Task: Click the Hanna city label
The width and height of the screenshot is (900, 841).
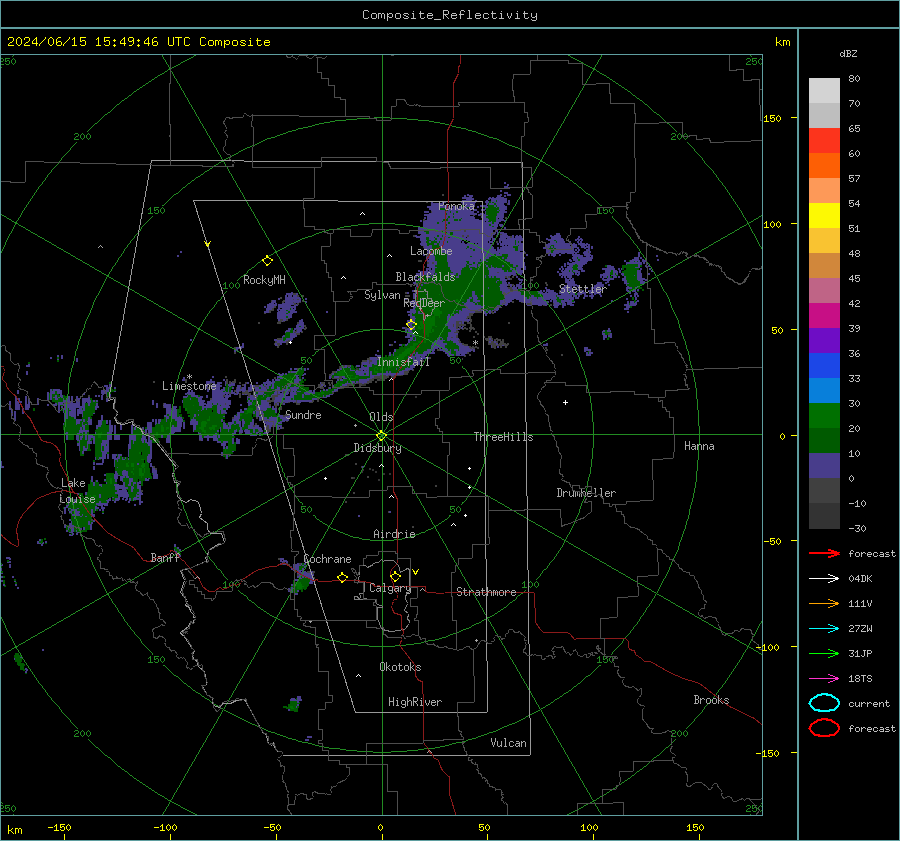Action: (x=699, y=446)
